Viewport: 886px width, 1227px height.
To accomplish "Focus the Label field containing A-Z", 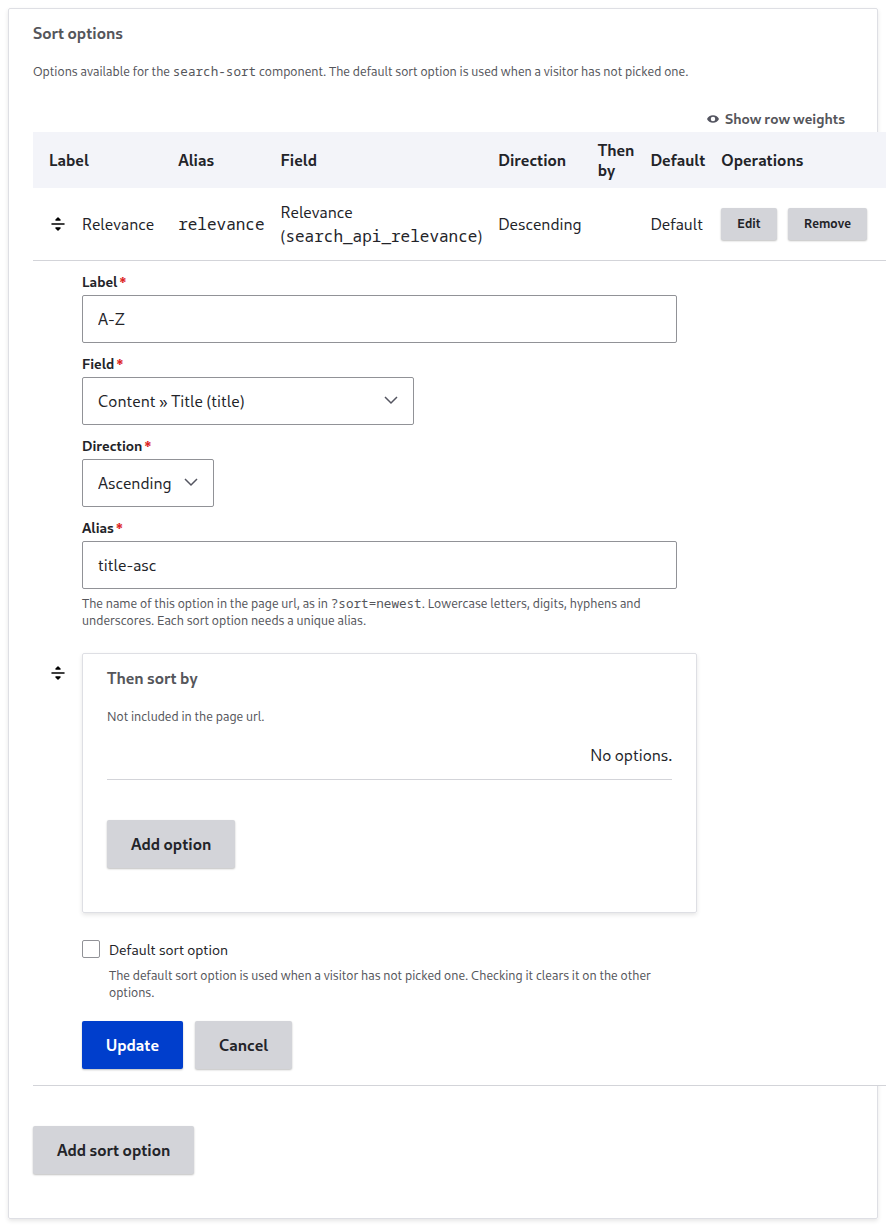I will tap(379, 319).
